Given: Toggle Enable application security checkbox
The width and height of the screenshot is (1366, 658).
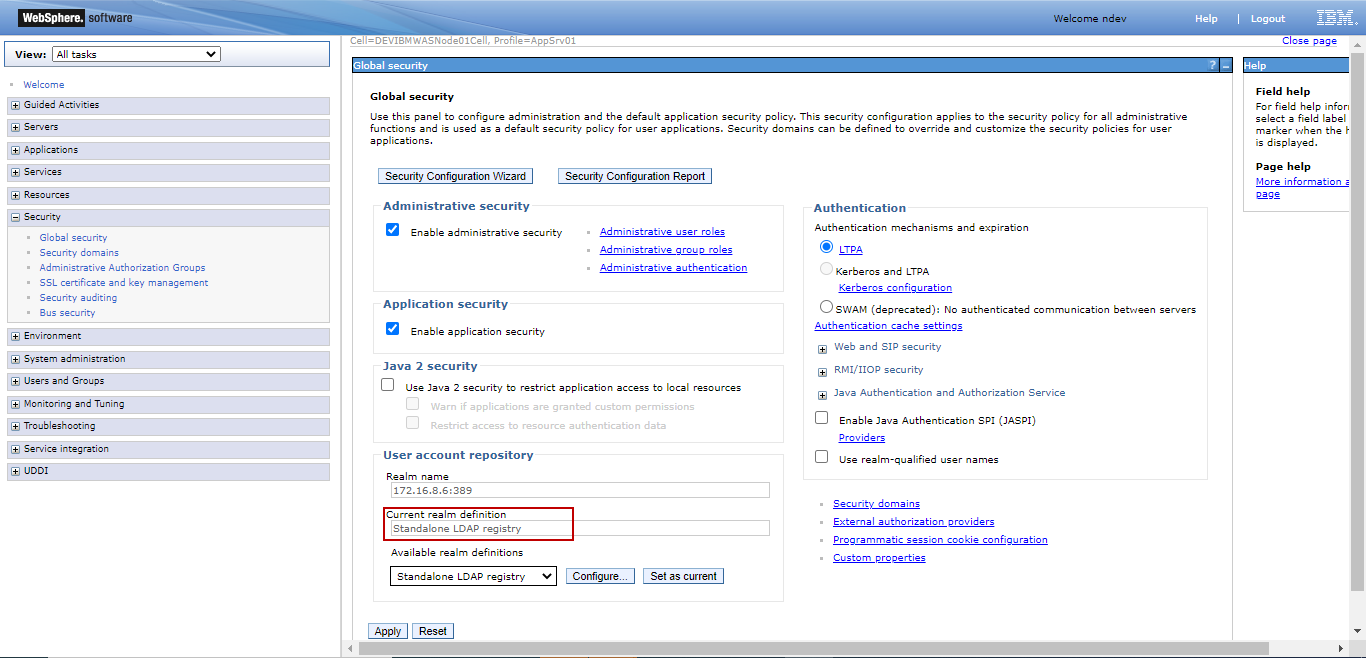Looking at the screenshot, I should coord(392,329).
